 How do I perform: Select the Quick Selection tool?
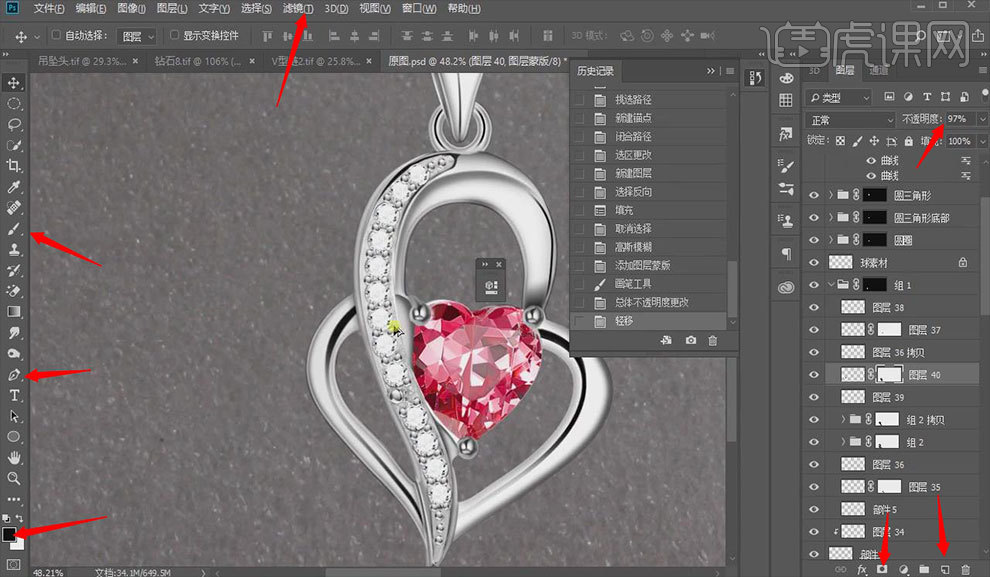pyautogui.click(x=14, y=145)
